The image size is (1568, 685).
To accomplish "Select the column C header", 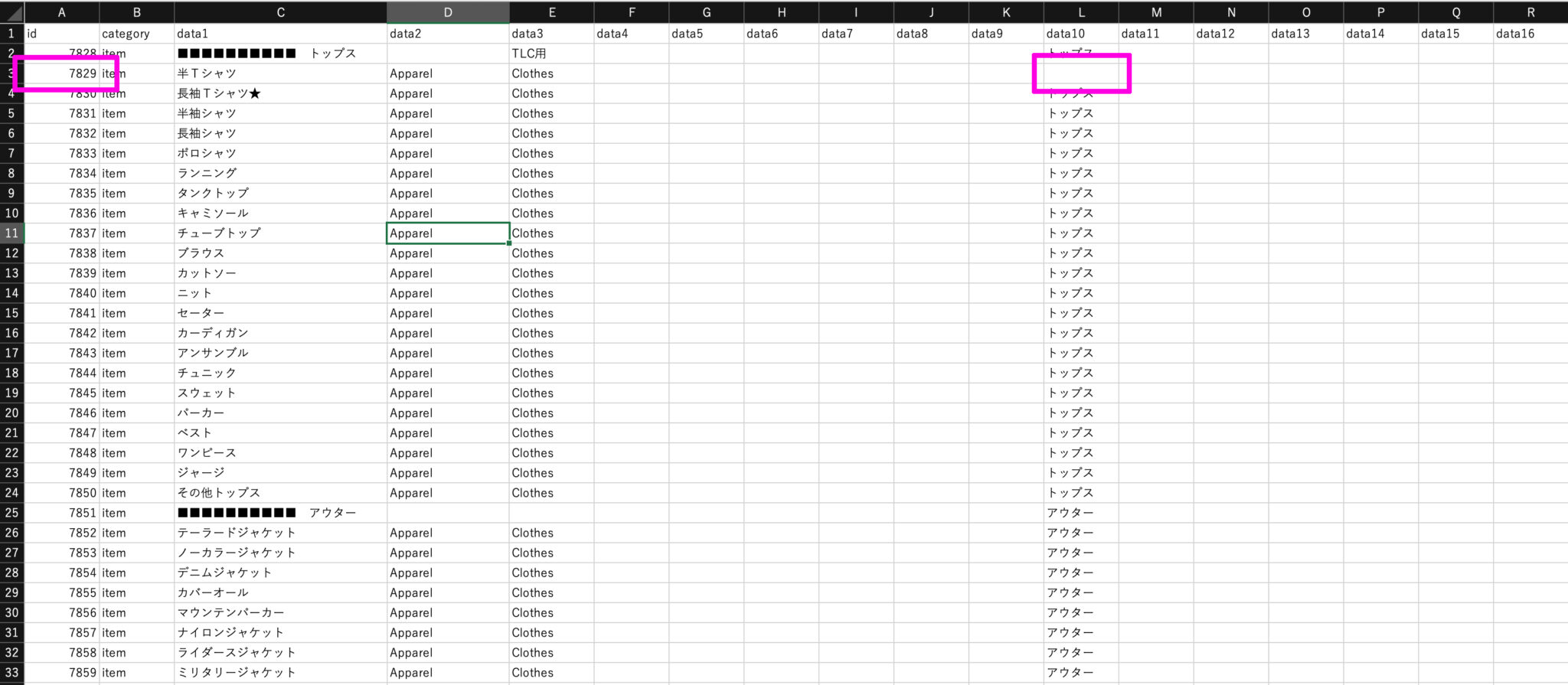I will click(280, 12).
